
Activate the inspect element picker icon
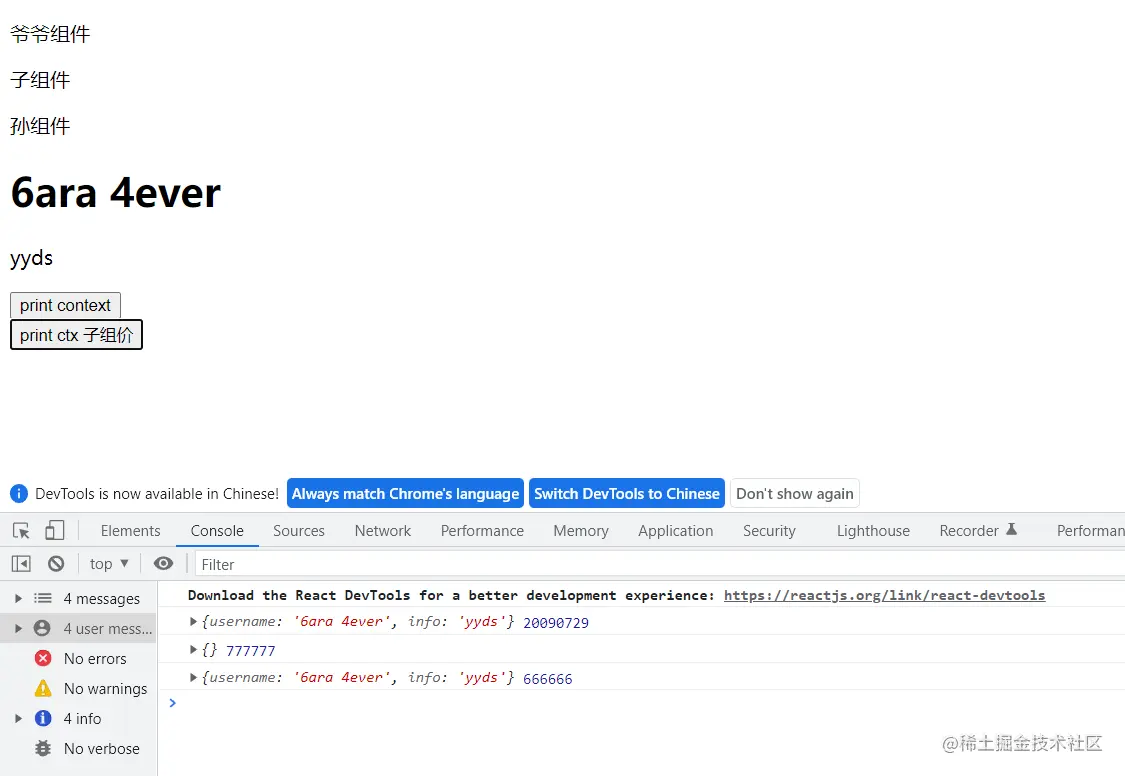[22, 531]
